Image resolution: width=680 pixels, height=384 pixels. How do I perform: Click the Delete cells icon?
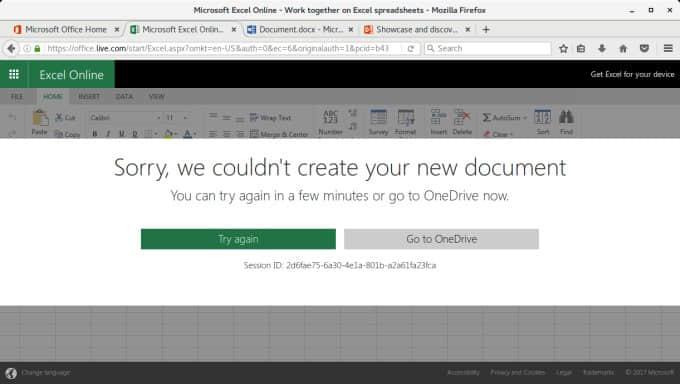(462, 117)
